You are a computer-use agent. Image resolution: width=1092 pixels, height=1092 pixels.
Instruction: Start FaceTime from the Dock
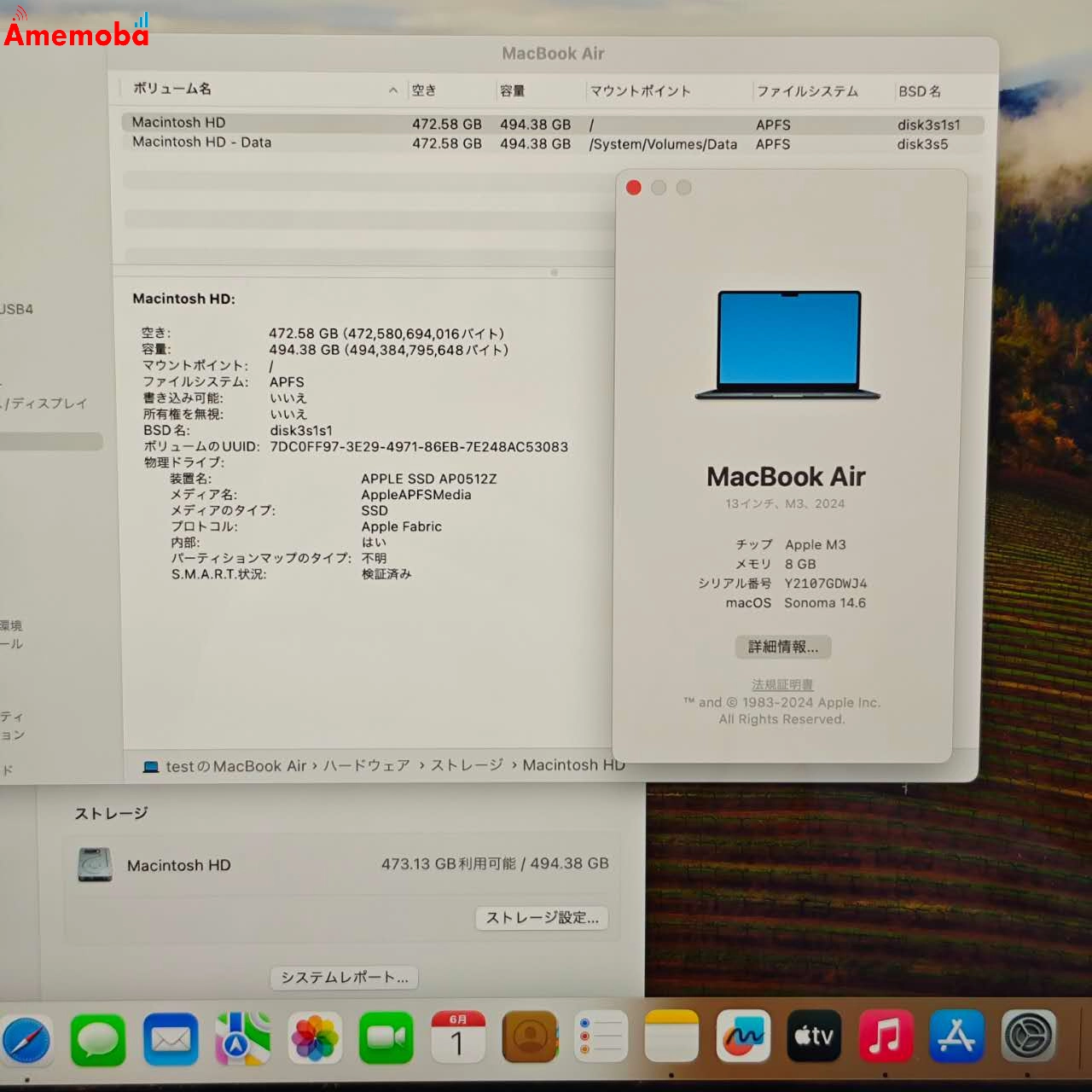click(x=386, y=1037)
